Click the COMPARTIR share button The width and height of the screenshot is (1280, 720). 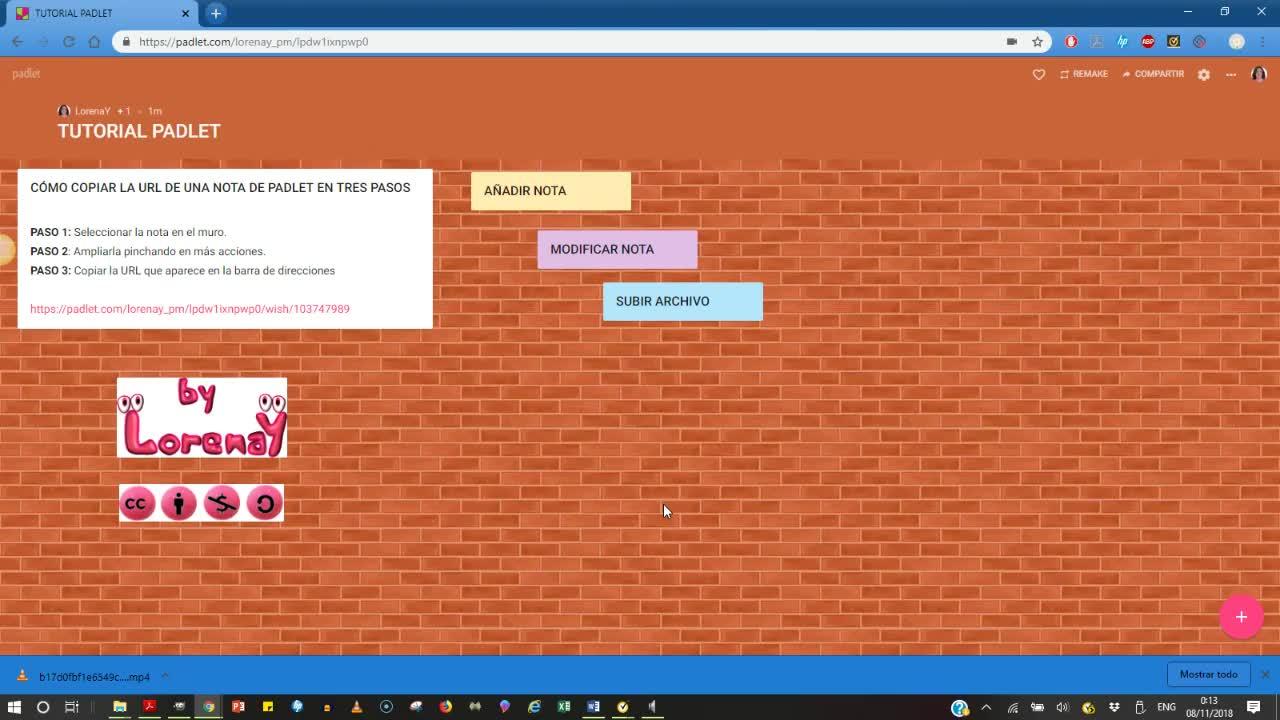click(1153, 74)
